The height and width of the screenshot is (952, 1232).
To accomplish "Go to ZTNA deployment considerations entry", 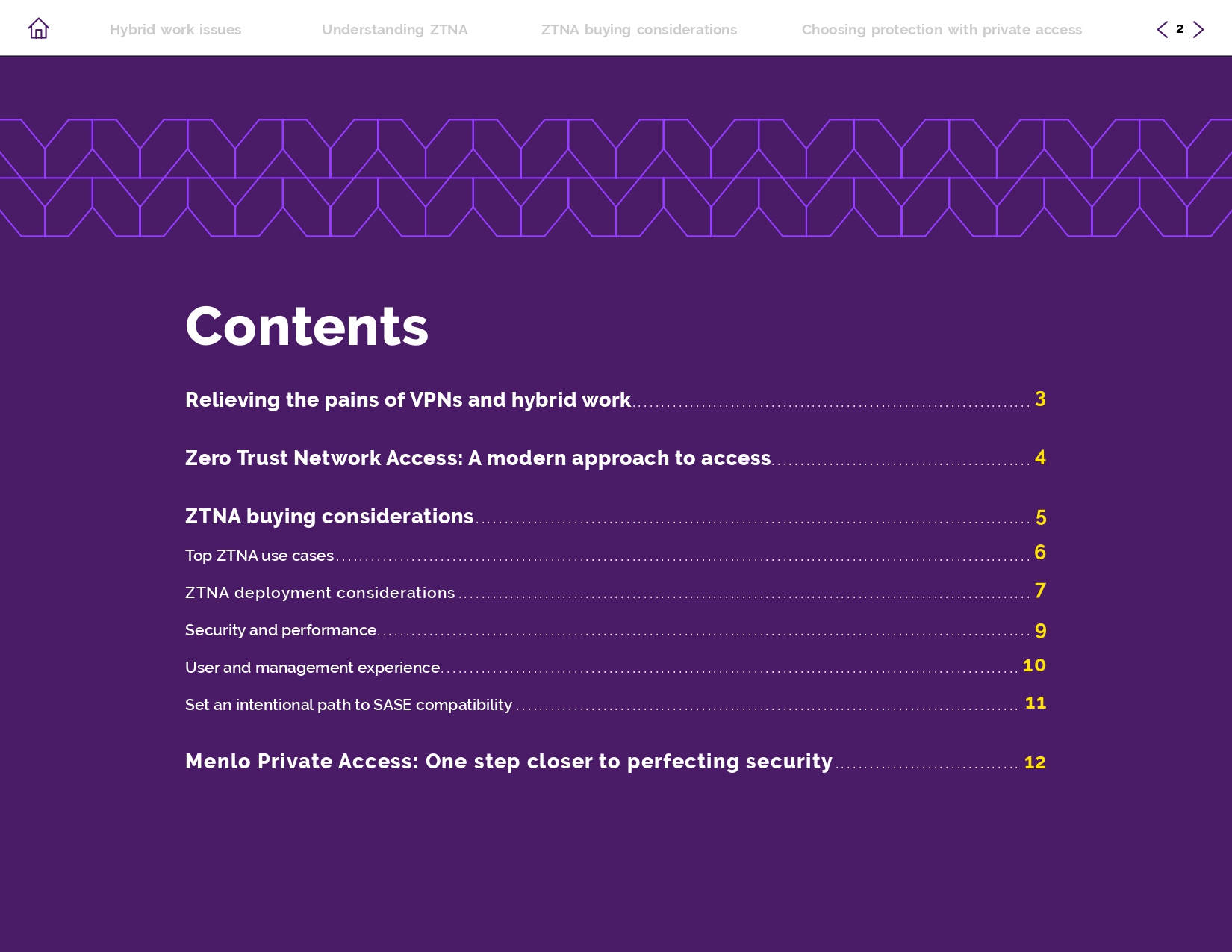I will tap(320, 593).
